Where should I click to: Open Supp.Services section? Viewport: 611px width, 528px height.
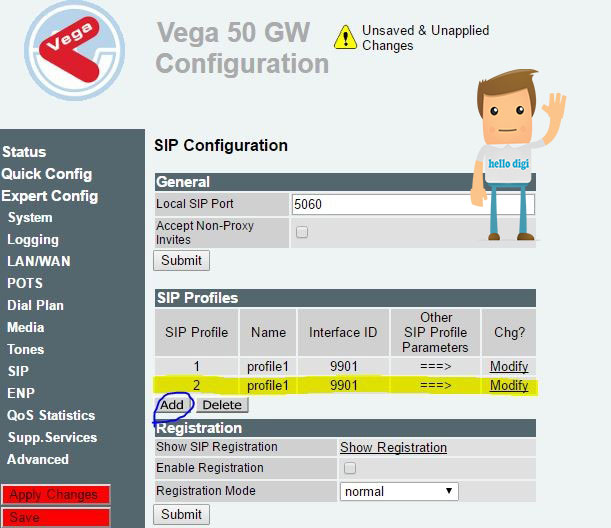(53, 437)
